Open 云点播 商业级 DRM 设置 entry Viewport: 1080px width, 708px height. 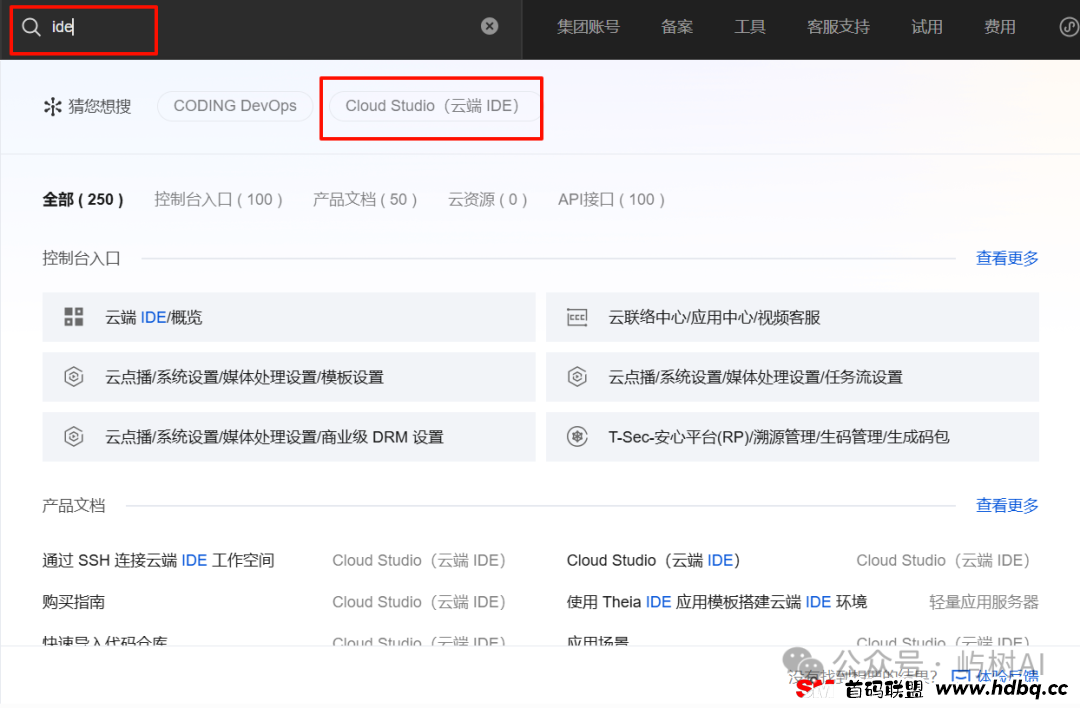[x=289, y=437]
